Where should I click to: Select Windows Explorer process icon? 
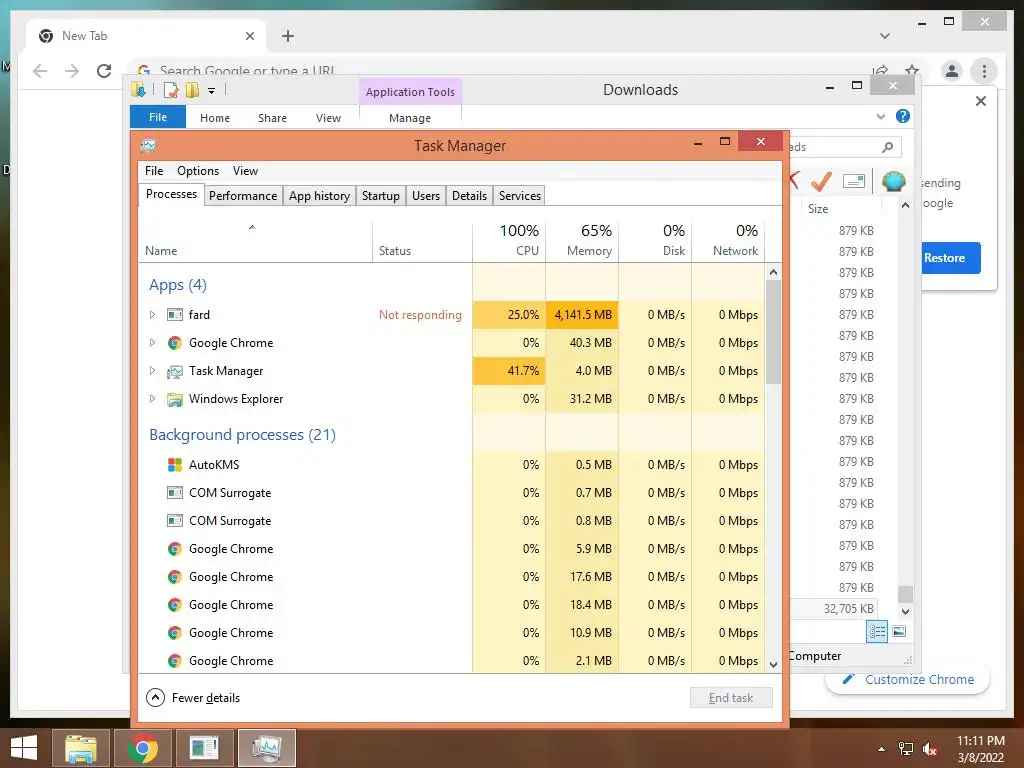click(x=174, y=399)
